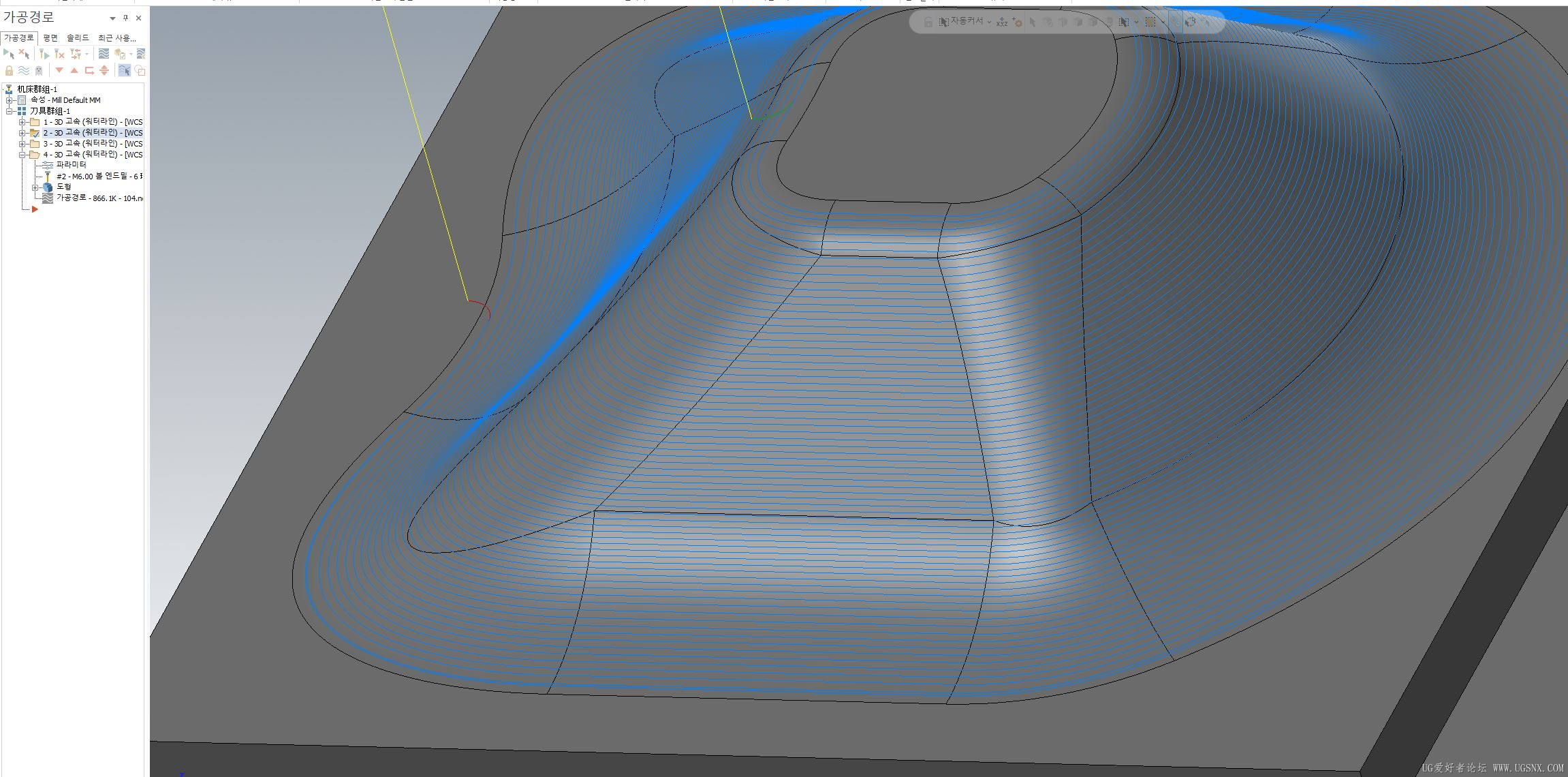Click Regenerate selected operations icon
The height and width of the screenshot is (777, 1568).
(x=44, y=54)
